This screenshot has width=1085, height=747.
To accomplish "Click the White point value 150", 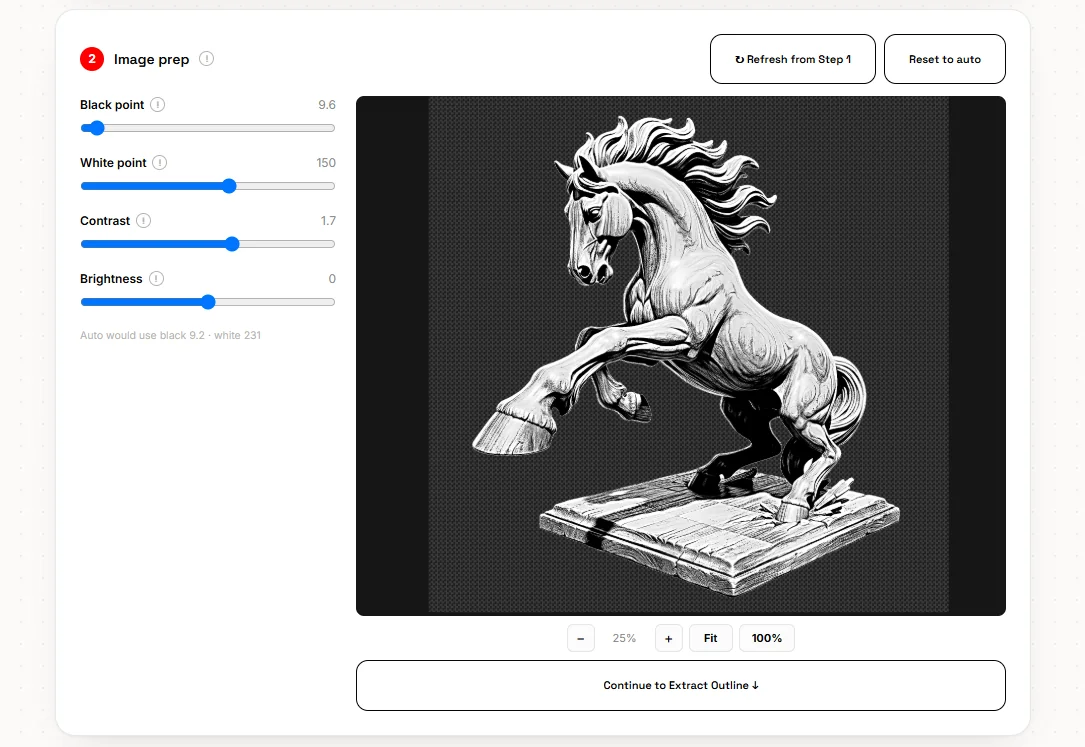I will (326, 163).
